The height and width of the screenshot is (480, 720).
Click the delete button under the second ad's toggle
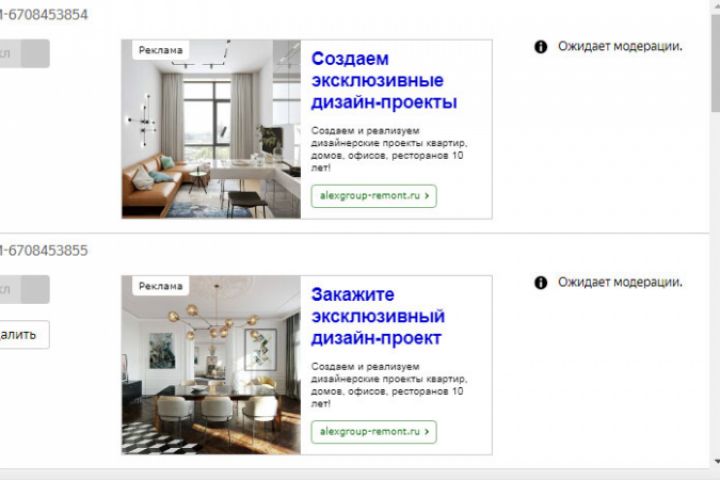pos(24,335)
